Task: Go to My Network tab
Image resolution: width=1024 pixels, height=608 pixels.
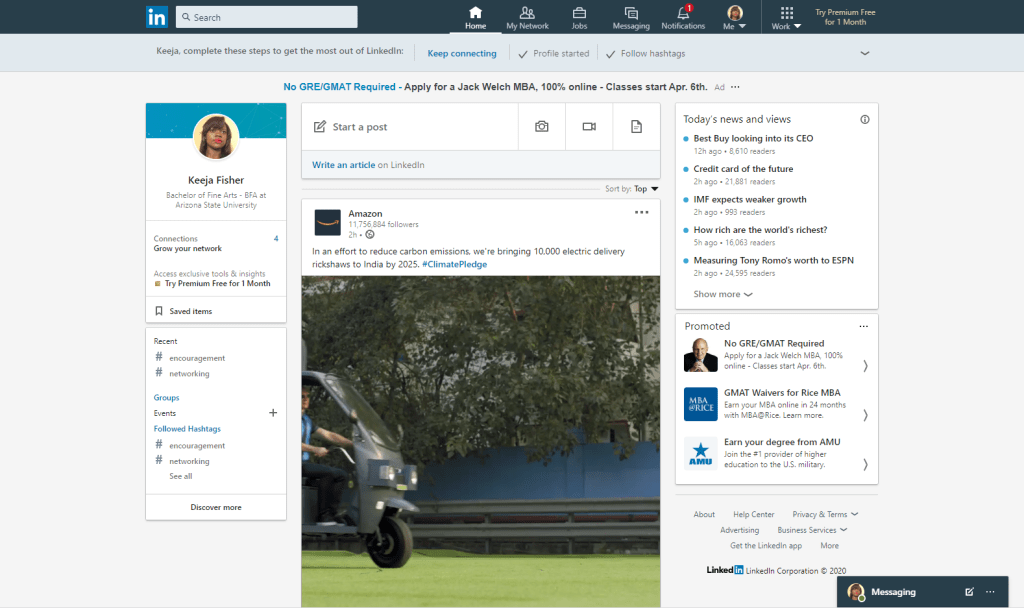Action: pyautogui.click(x=527, y=17)
